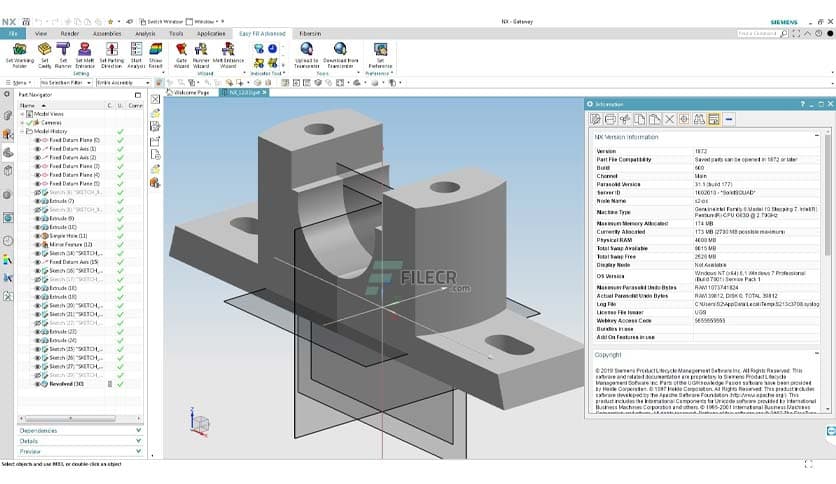The width and height of the screenshot is (836, 484).
Task: Click the File button
Action: click(x=14, y=33)
